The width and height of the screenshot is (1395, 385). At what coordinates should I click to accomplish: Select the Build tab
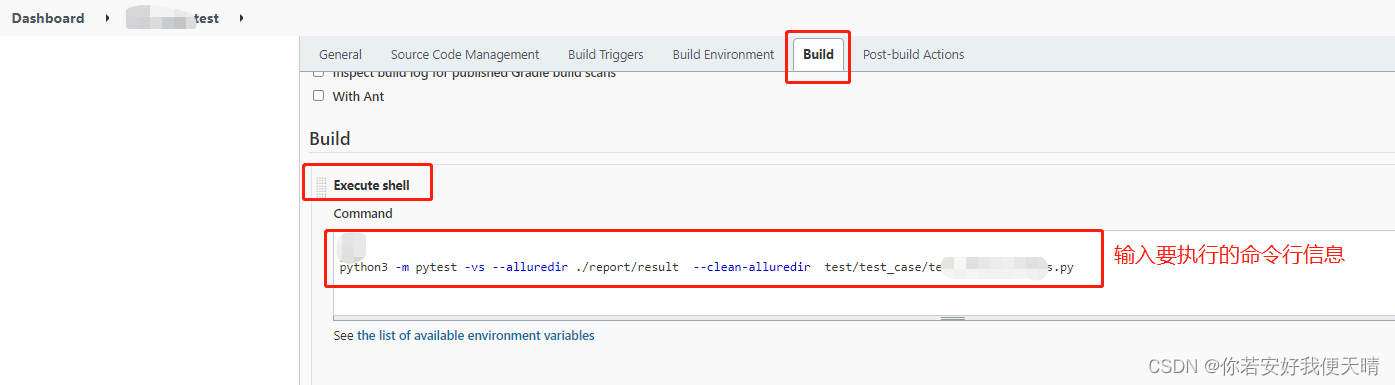[x=818, y=54]
